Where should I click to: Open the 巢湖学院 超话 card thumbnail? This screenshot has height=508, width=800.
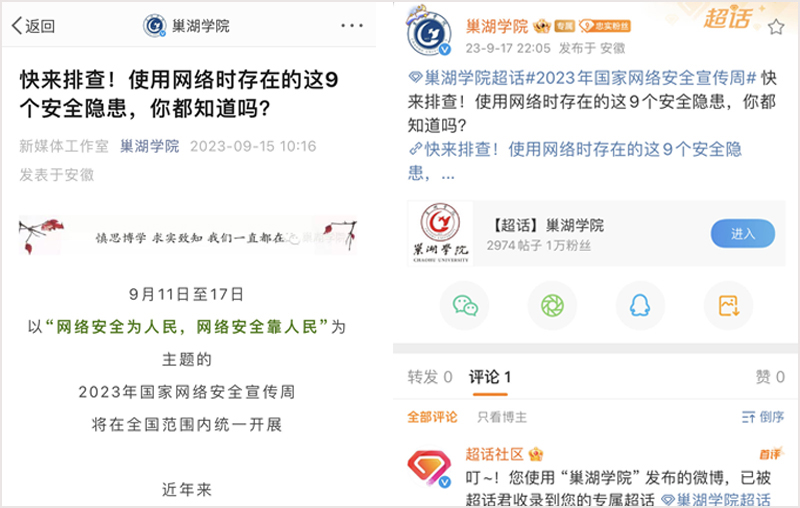pos(440,234)
